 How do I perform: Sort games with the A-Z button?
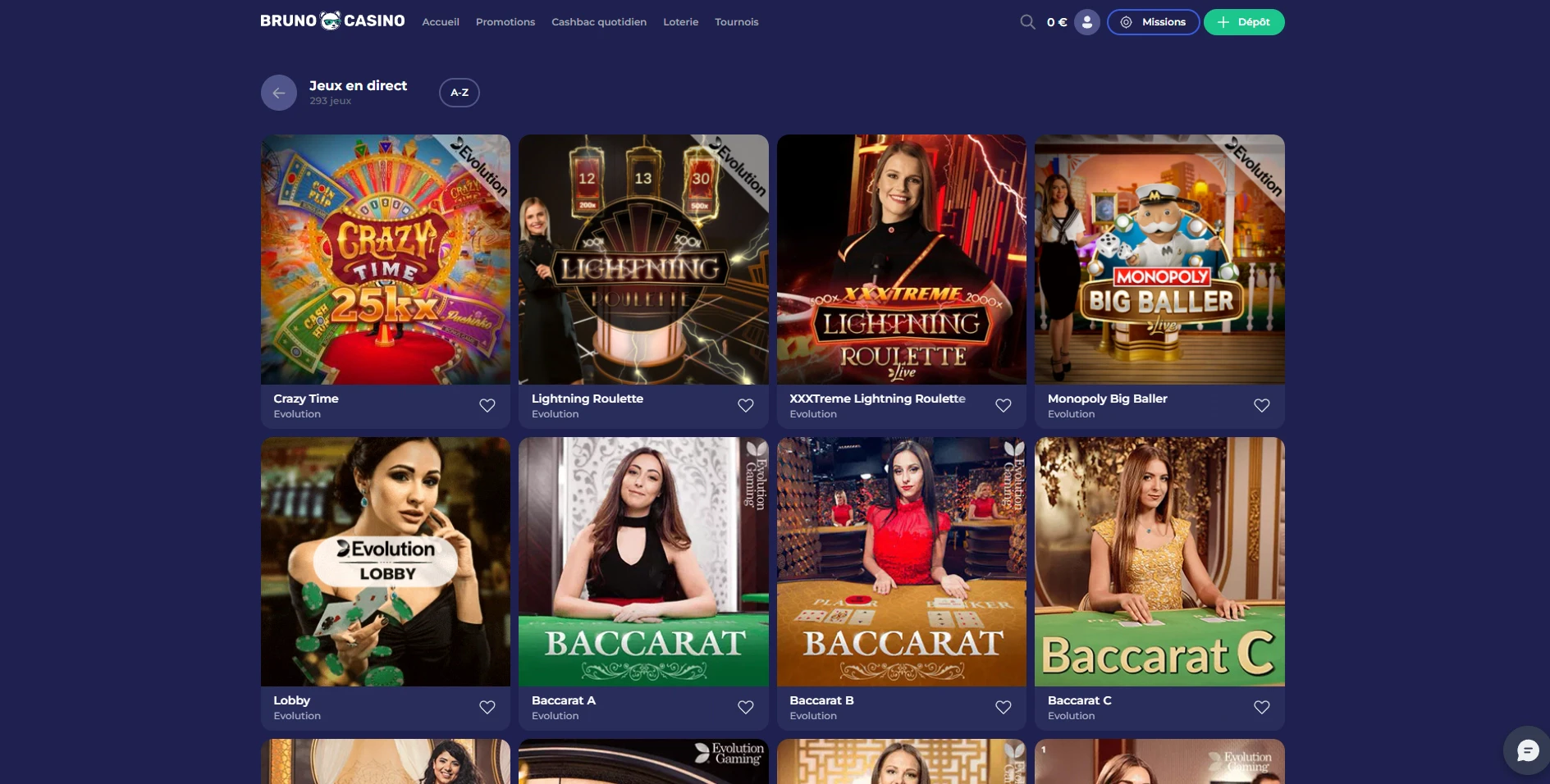[460, 93]
